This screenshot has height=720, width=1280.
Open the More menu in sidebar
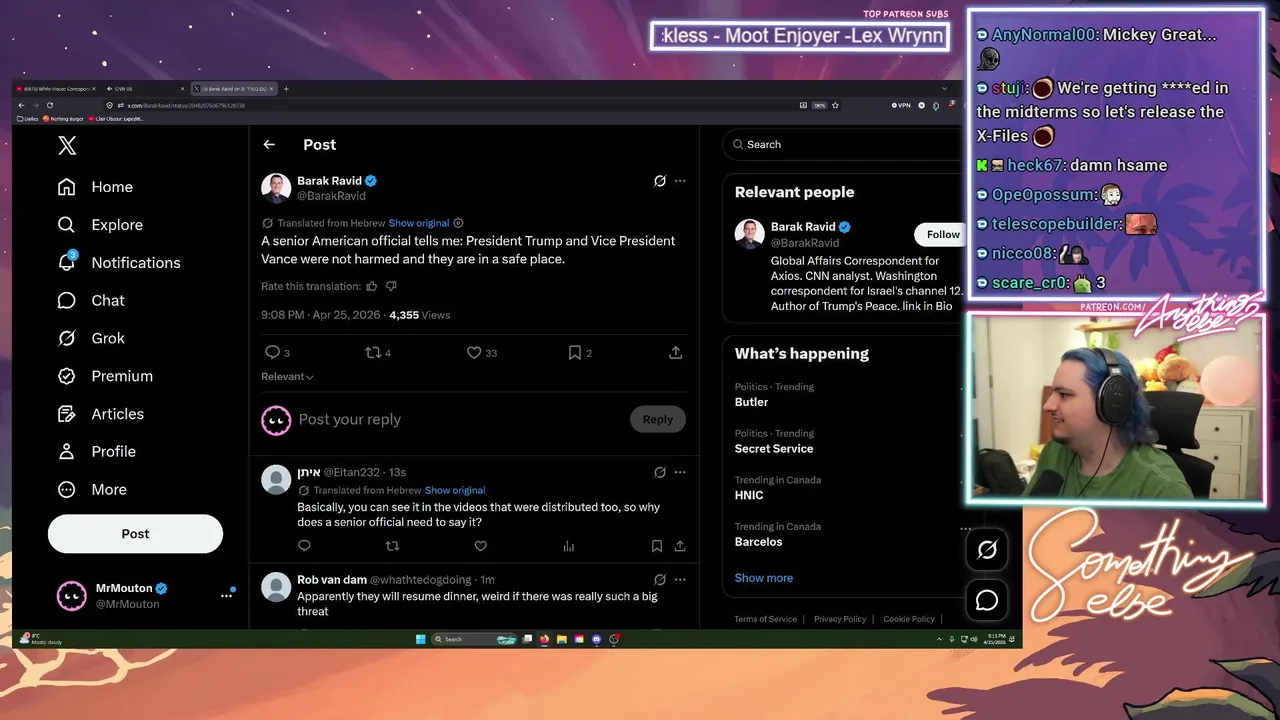92,490
